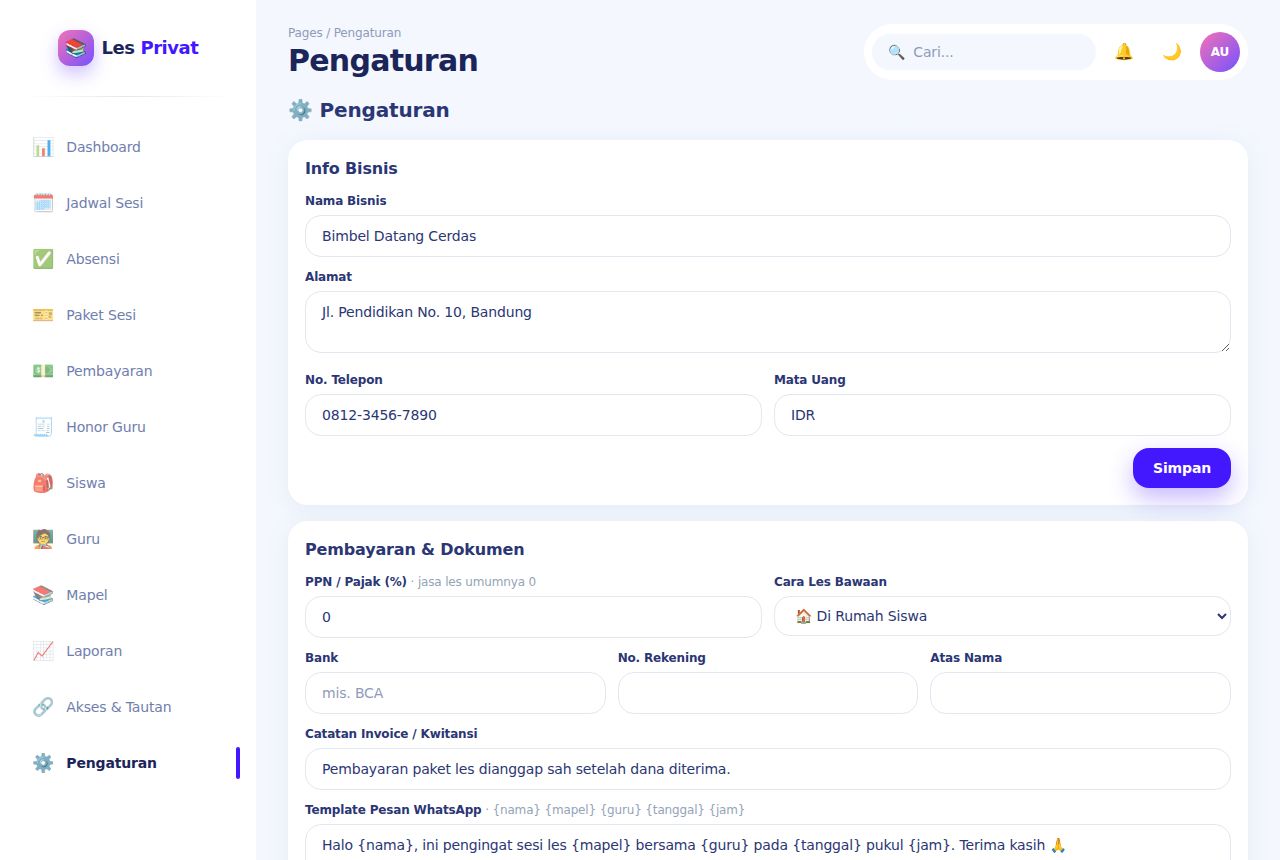Click the Simpan button in Info Bisnis
1280x860 pixels.
(x=1182, y=468)
